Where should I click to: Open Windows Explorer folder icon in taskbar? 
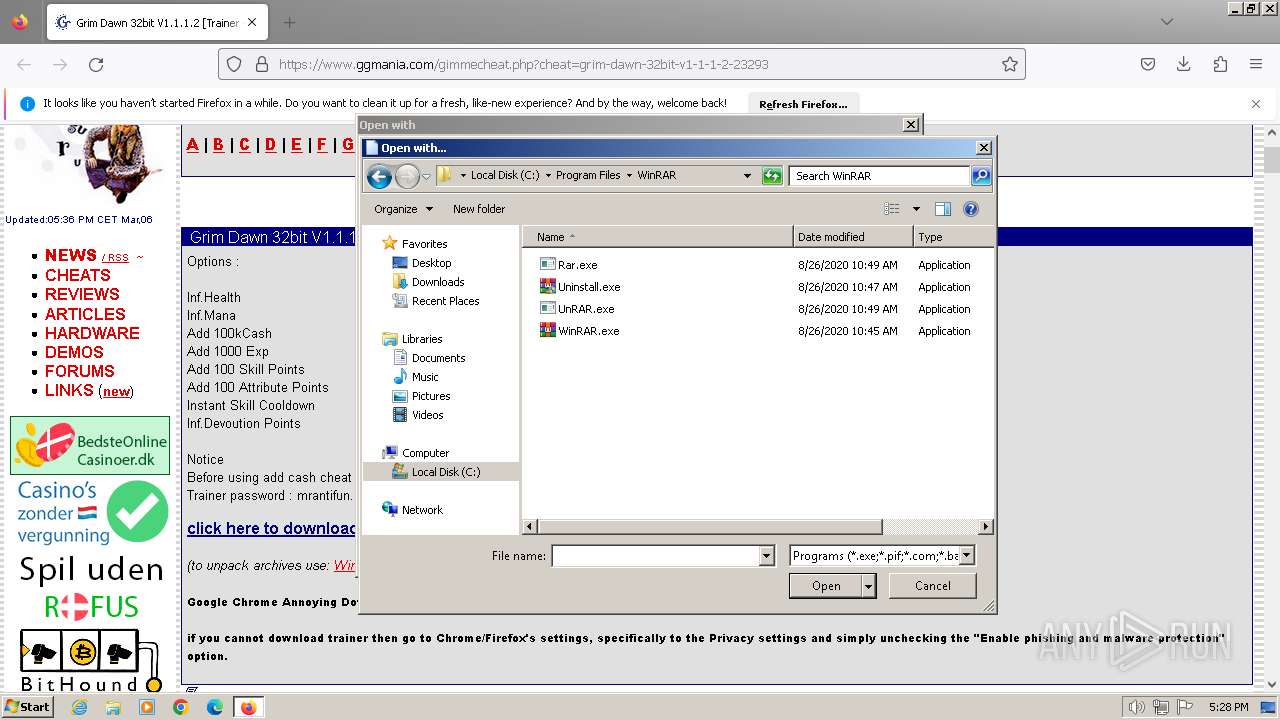(x=113, y=707)
